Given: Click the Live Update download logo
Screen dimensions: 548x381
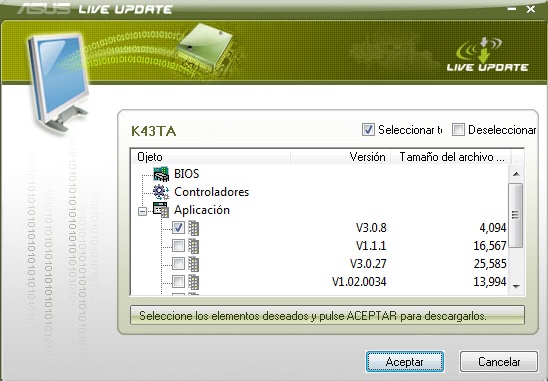Looking at the screenshot, I should [x=487, y=55].
